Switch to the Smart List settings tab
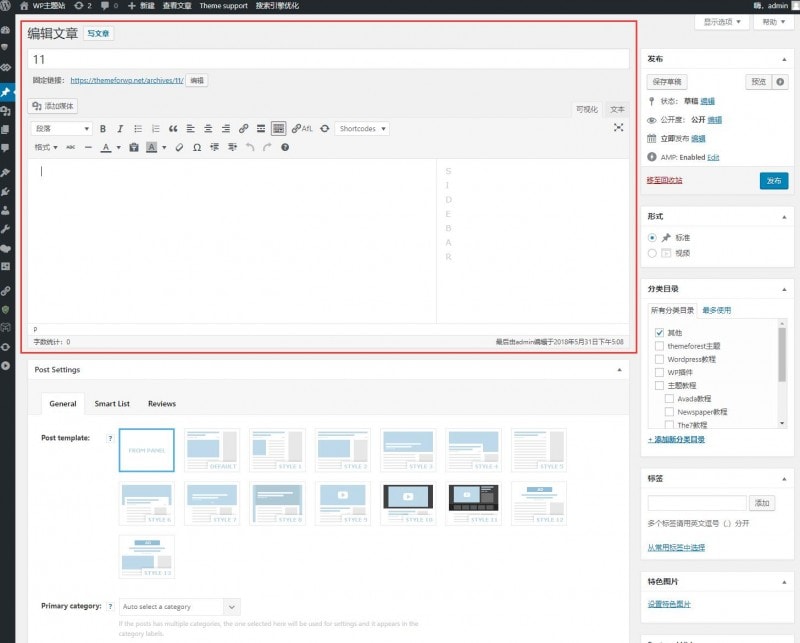 (x=112, y=404)
